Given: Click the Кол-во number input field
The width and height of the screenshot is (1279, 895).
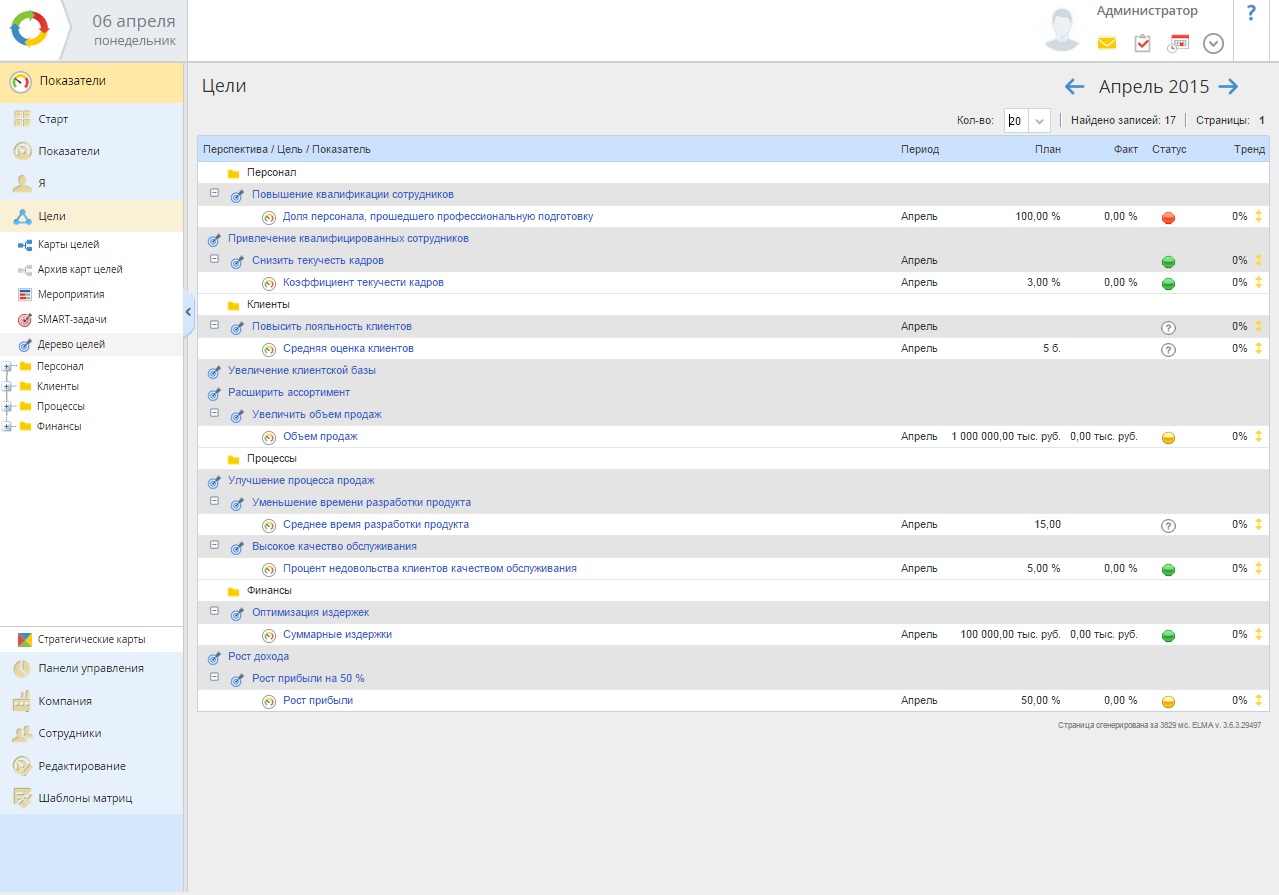Looking at the screenshot, I should click(x=1016, y=121).
